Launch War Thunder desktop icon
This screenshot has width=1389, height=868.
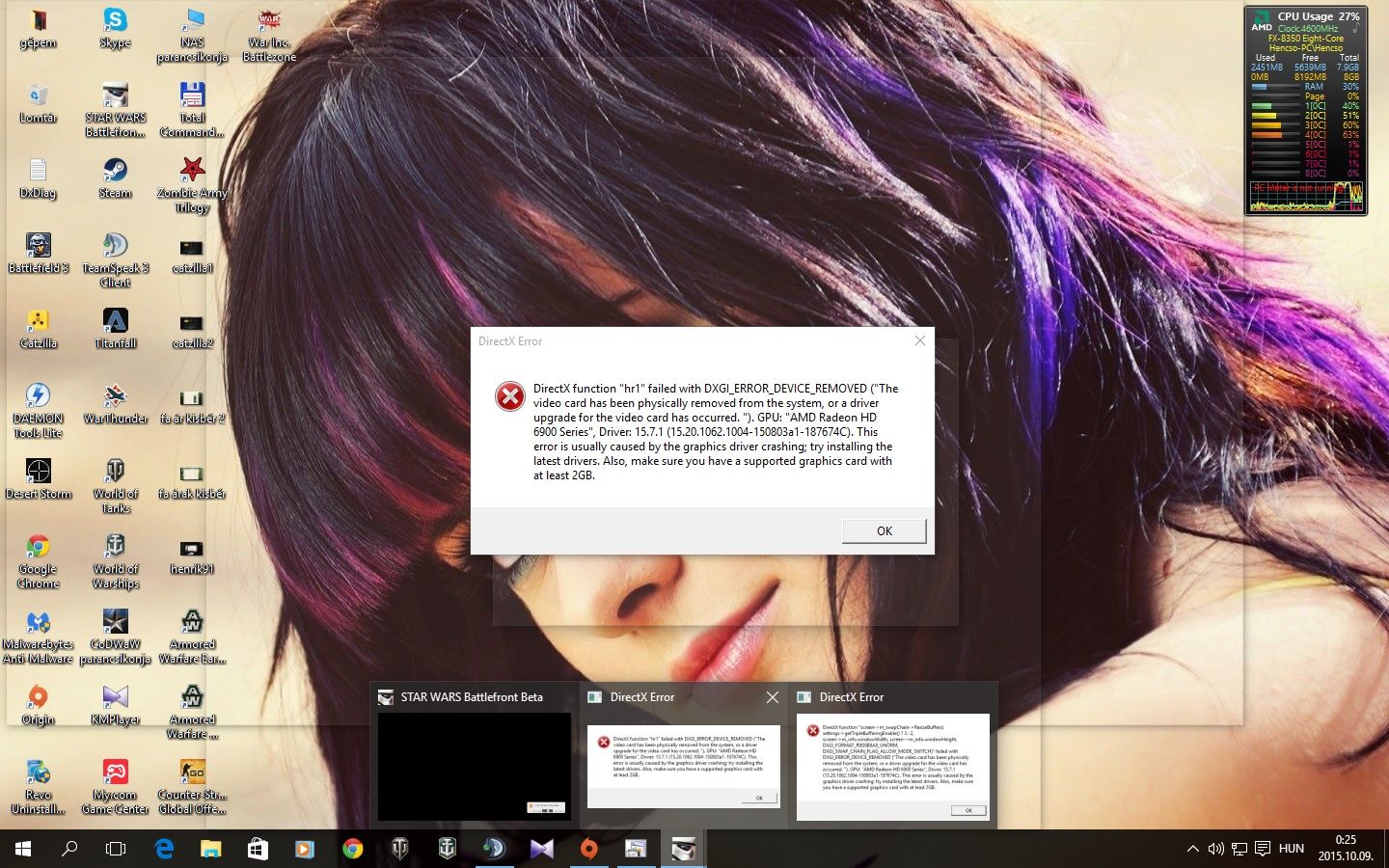tap(115, 404)
